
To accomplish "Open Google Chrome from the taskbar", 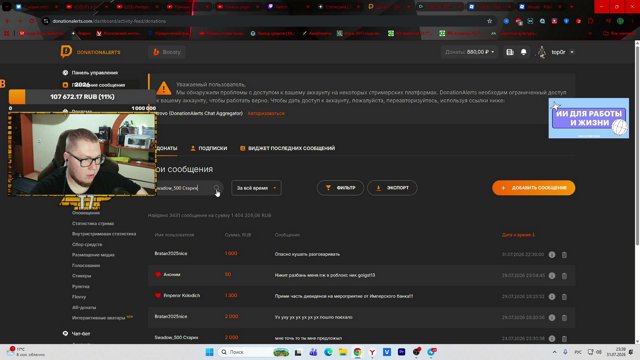I will (x=358, y=352).
